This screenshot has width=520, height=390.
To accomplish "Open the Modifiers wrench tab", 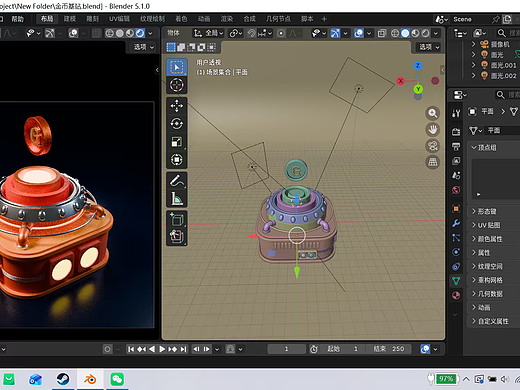I will pos(456,223).
